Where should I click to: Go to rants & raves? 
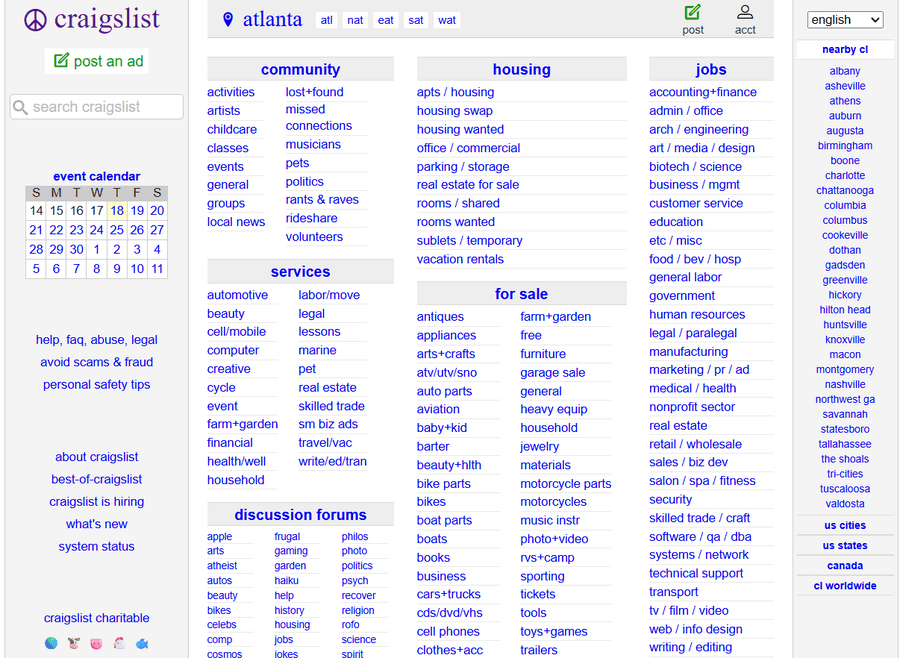pos(322,200)
